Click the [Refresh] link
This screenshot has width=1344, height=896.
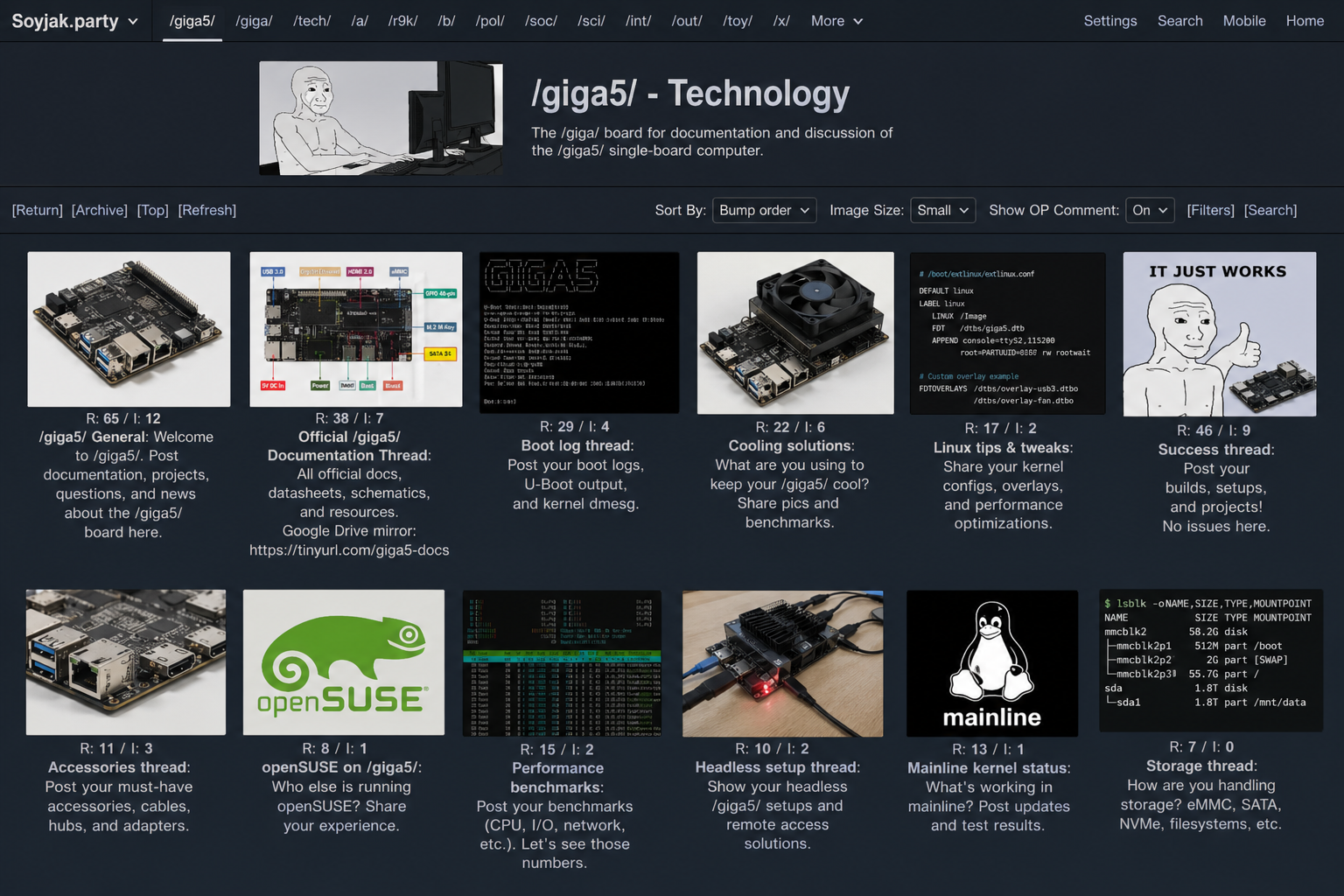point(207,210)
